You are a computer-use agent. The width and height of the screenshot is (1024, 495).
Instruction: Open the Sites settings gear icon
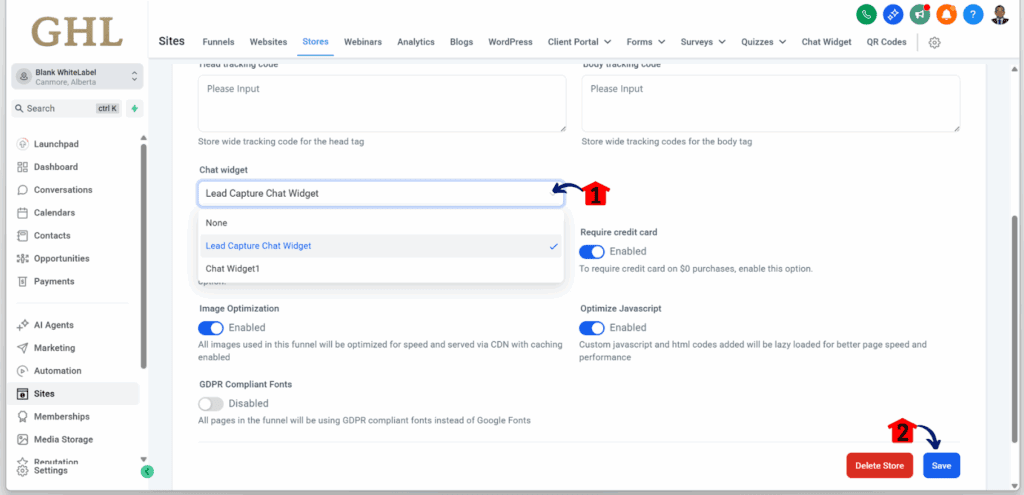[935, 42]
